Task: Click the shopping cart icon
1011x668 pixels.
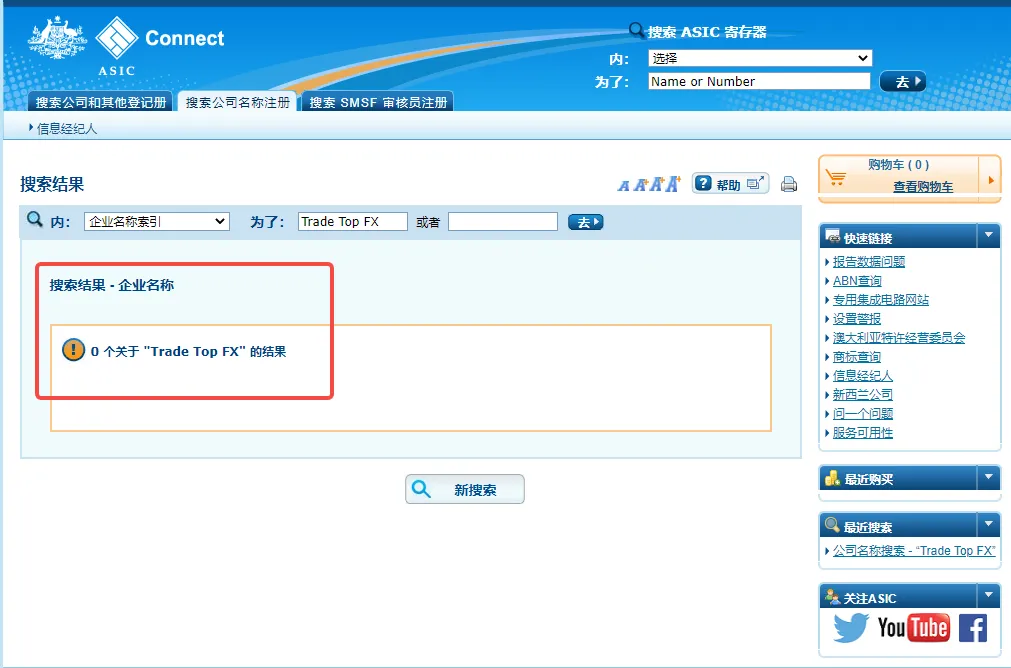Action: coord(836,177)
